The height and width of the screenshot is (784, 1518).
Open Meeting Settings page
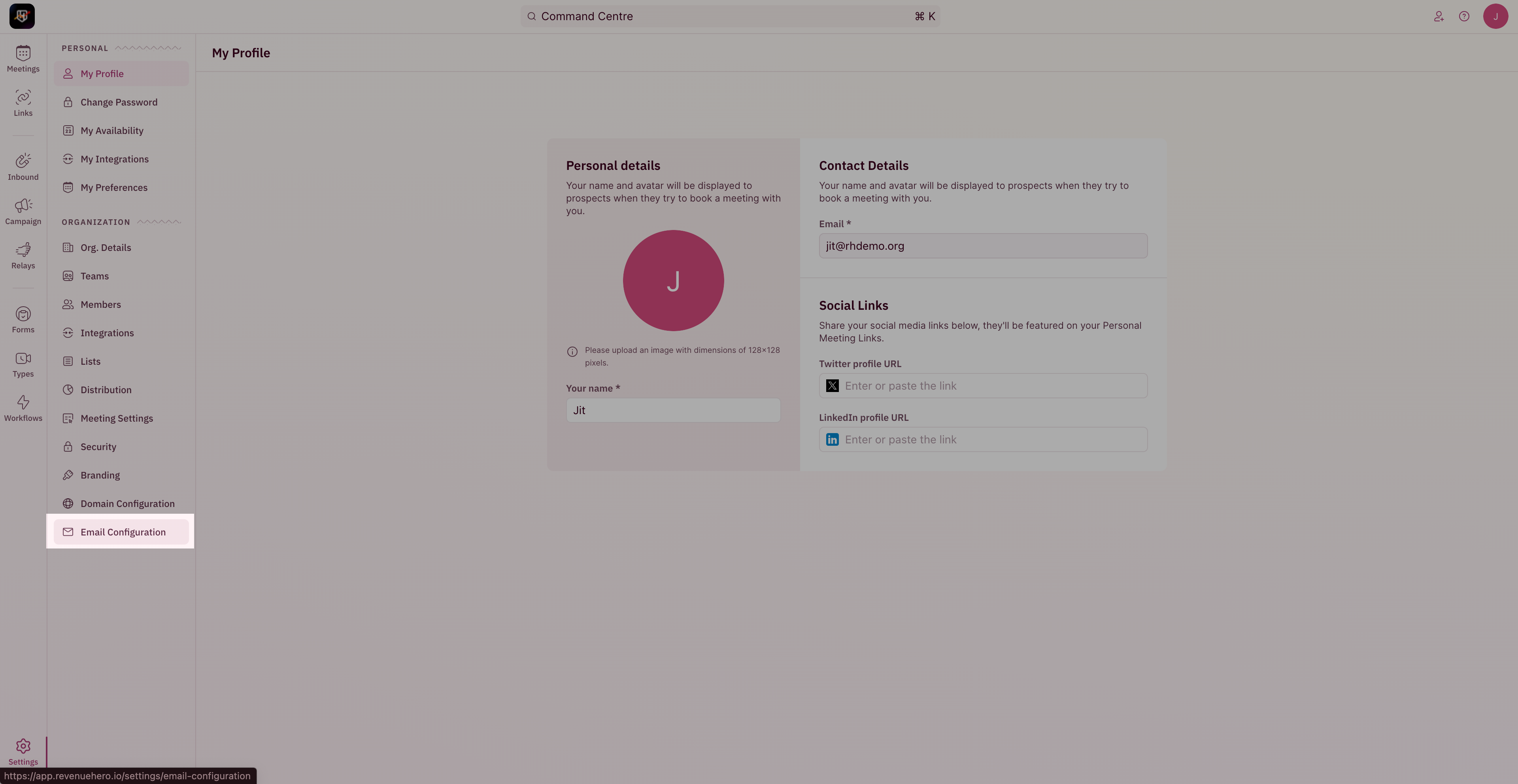(x=121, y=418)
